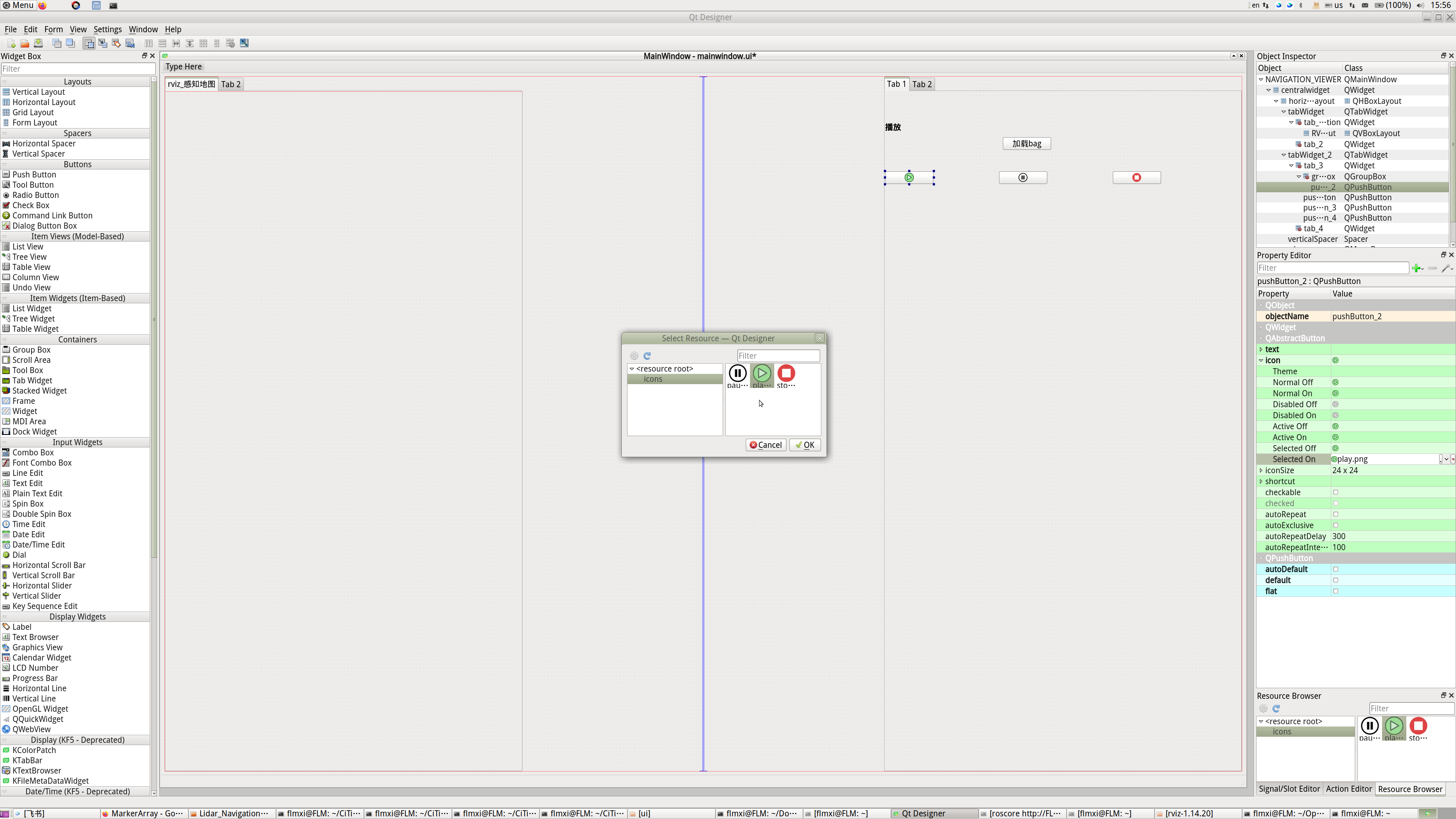Image resolution: width=1456 pixels, height=819 pixels.
Task: Select the stop icon in Select Resource dialog
Action: click(786, 374)
